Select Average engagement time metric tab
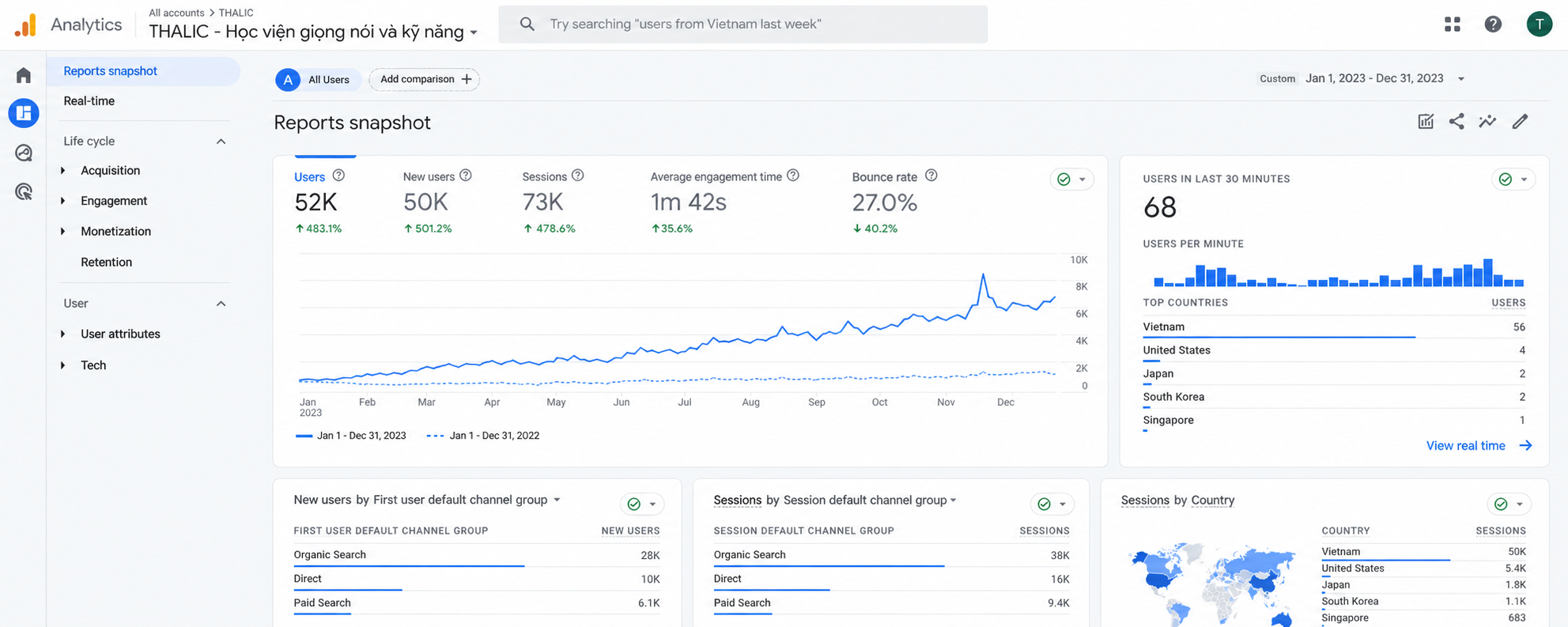This screenshot has height=627, width=1568. coord(725,202)
